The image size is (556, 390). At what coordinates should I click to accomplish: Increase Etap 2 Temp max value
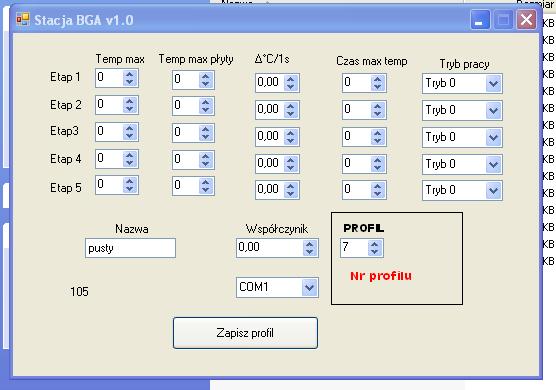click(x=130, y=101)
